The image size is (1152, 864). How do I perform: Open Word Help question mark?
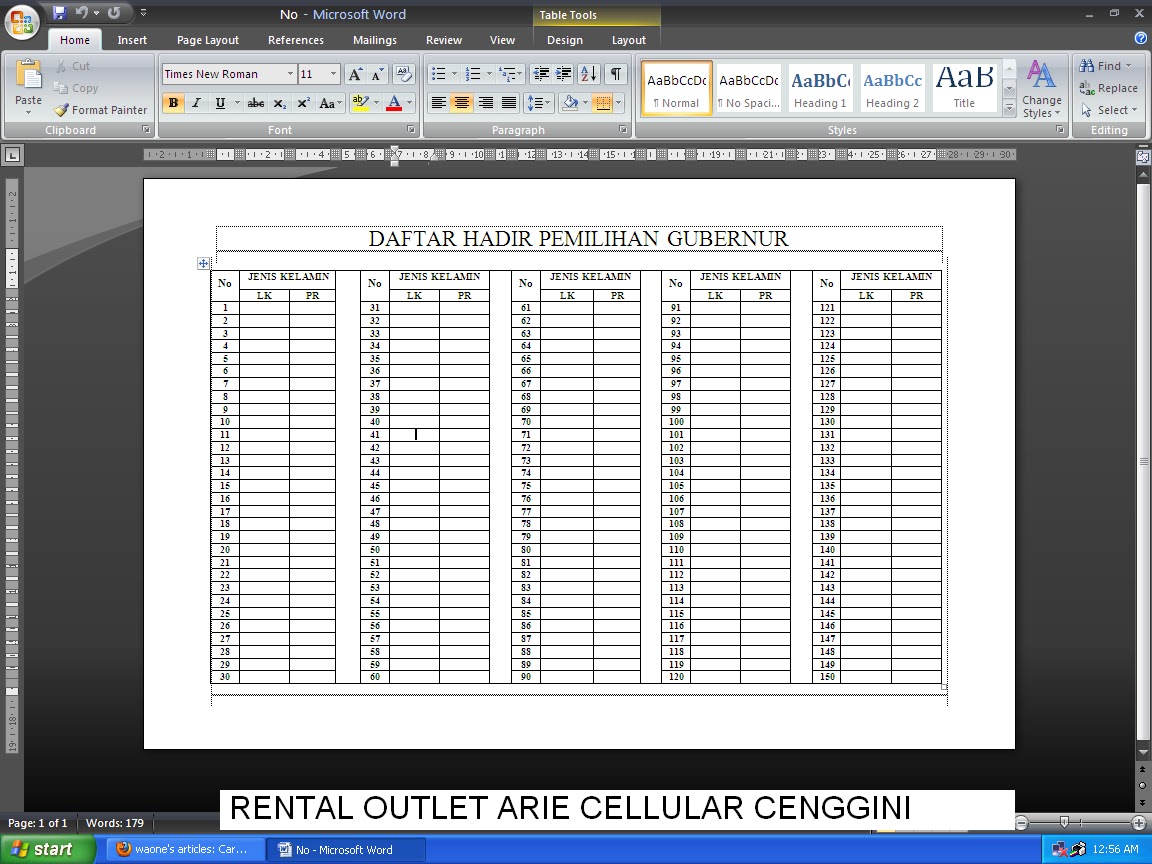[1141, 38]
